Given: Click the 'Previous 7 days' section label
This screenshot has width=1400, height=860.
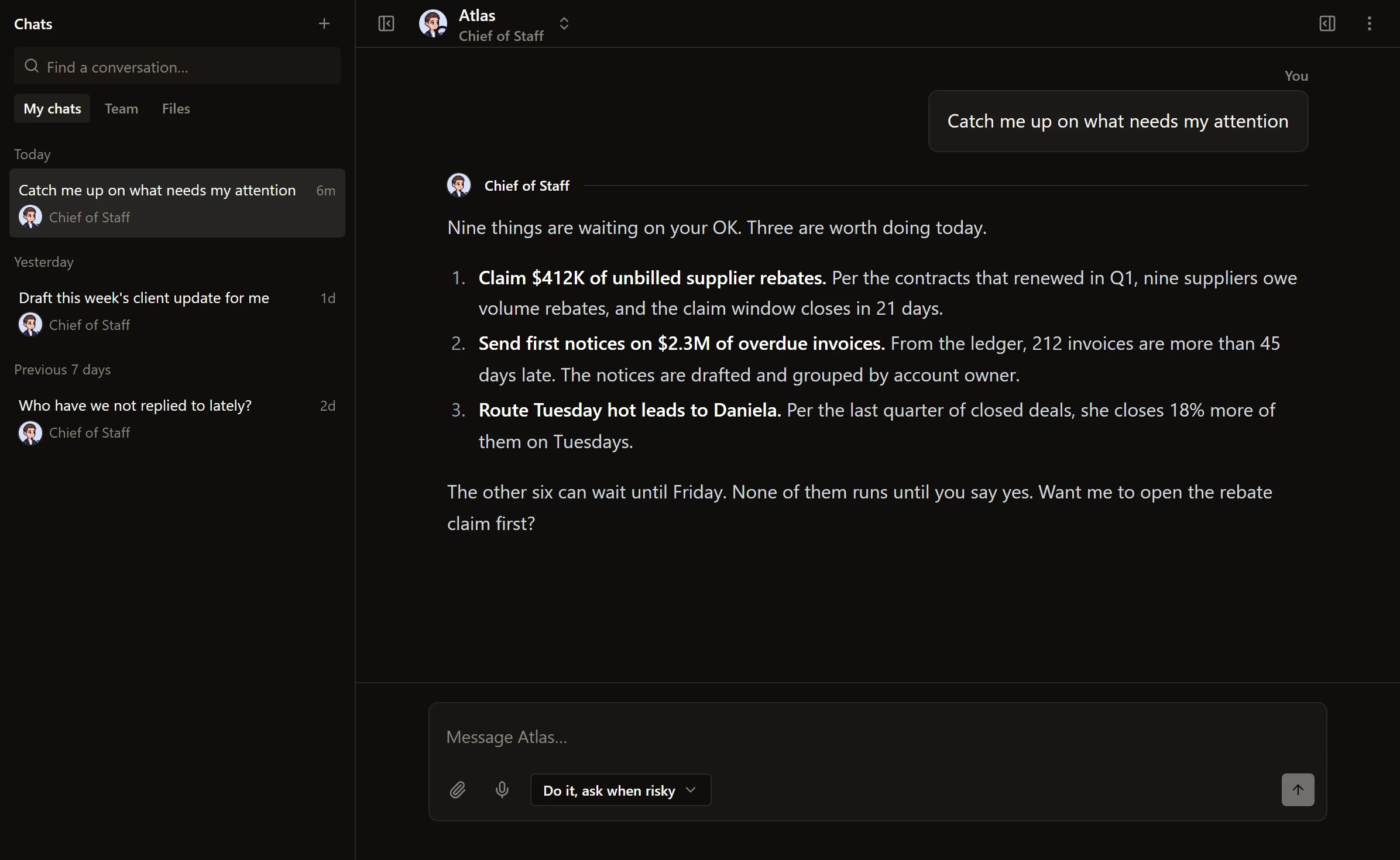Looking at the screenshot, I should [63, 369].
